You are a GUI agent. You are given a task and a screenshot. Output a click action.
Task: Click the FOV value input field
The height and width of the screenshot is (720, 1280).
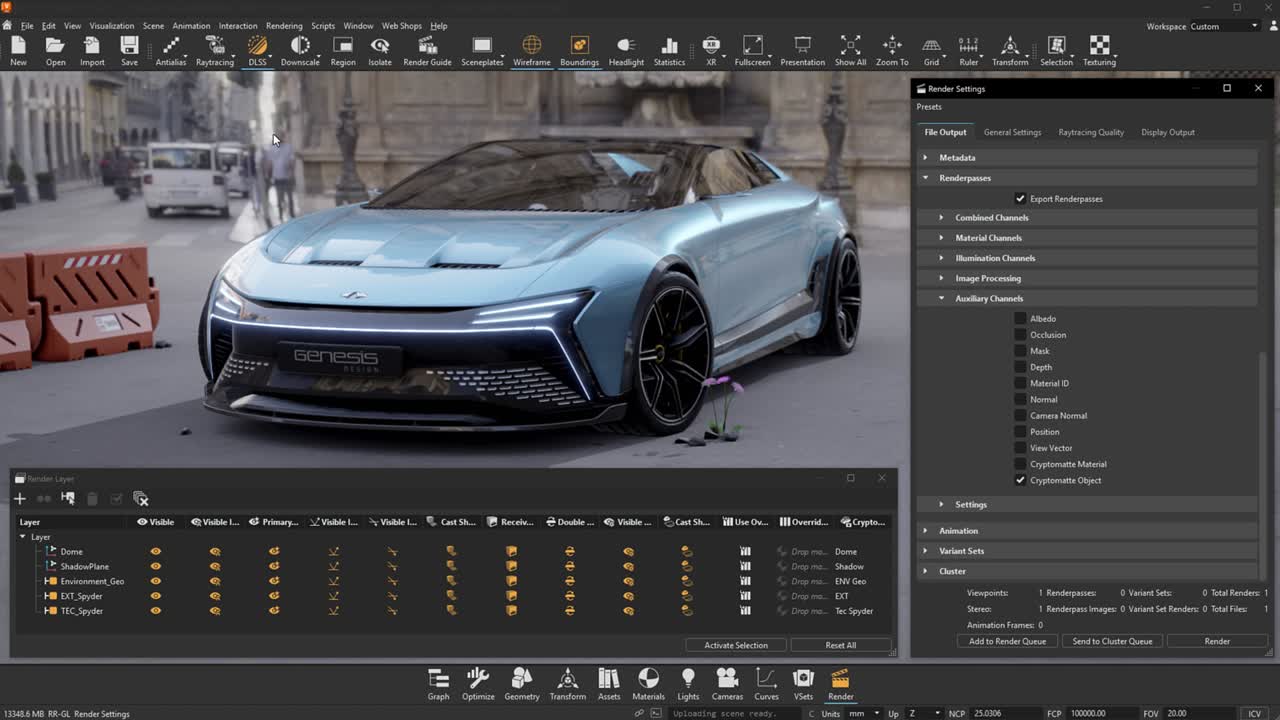tap(1194, 713)
